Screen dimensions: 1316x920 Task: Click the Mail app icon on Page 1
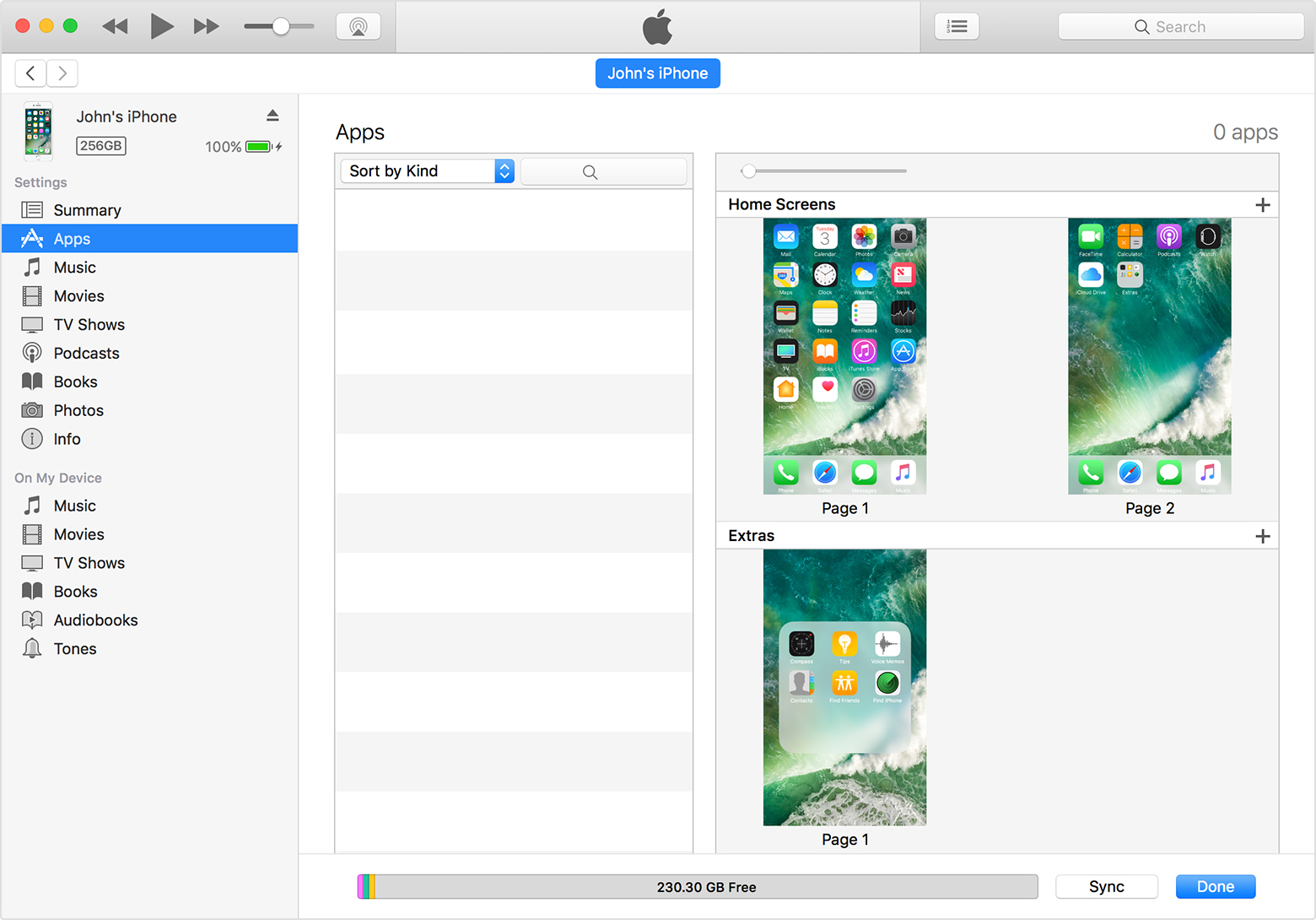point(786,237)
